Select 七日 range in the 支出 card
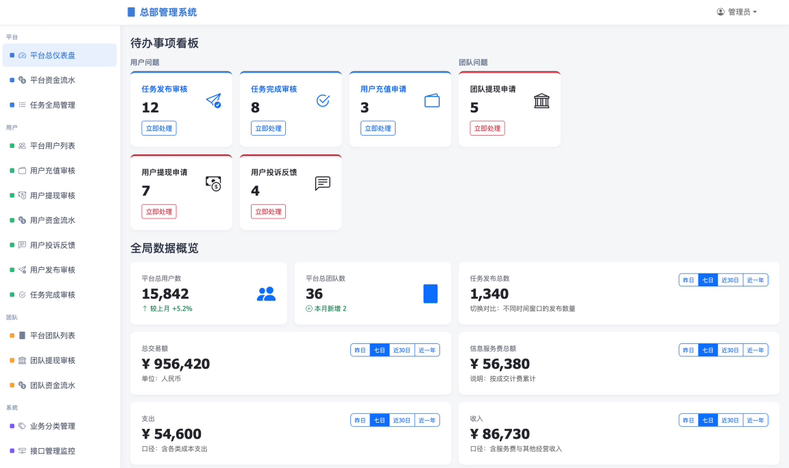Image resolution: width=789 pixels, height=468 pixels. (379, 420)
